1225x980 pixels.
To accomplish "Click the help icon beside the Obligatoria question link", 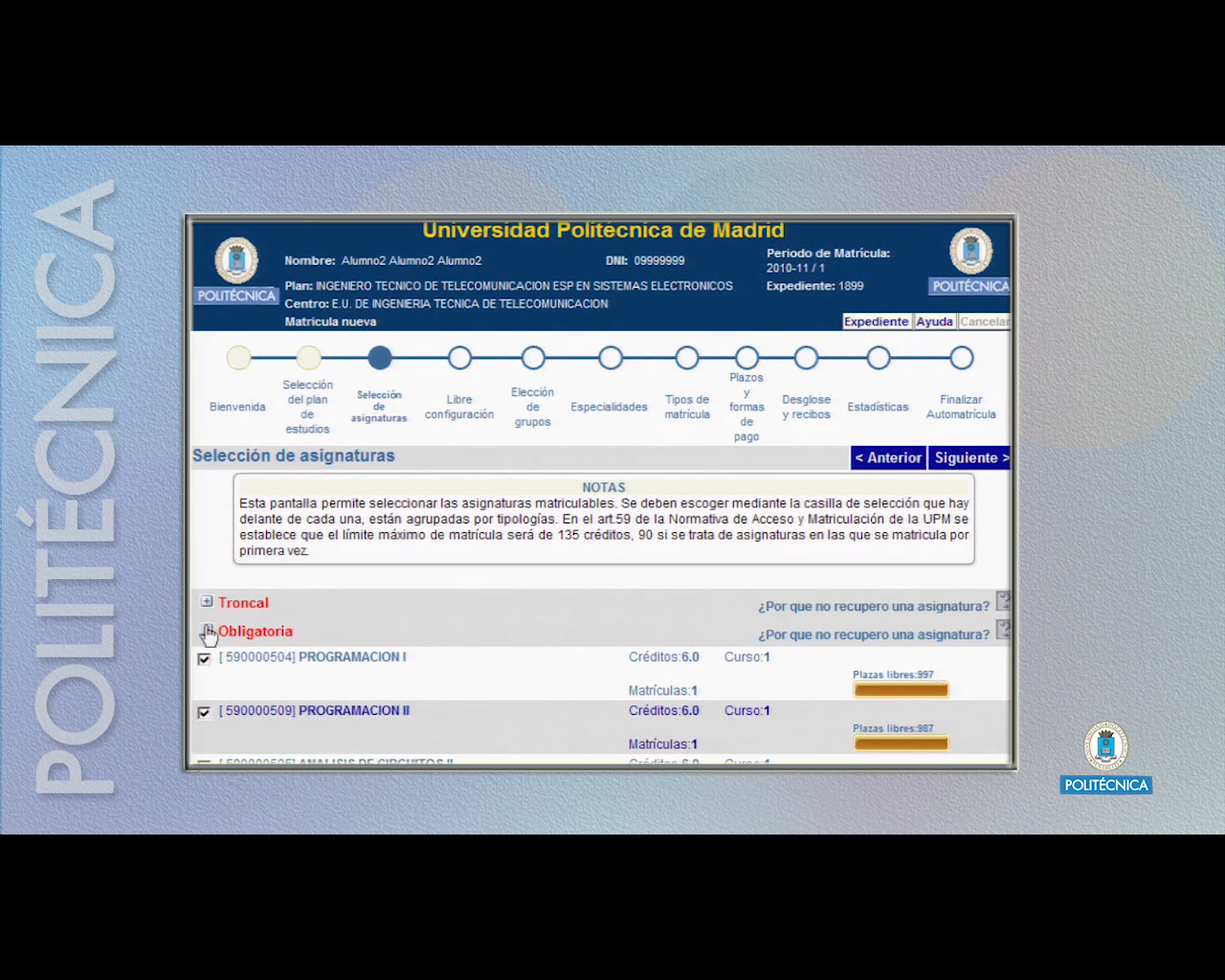I will point(1003,630).
